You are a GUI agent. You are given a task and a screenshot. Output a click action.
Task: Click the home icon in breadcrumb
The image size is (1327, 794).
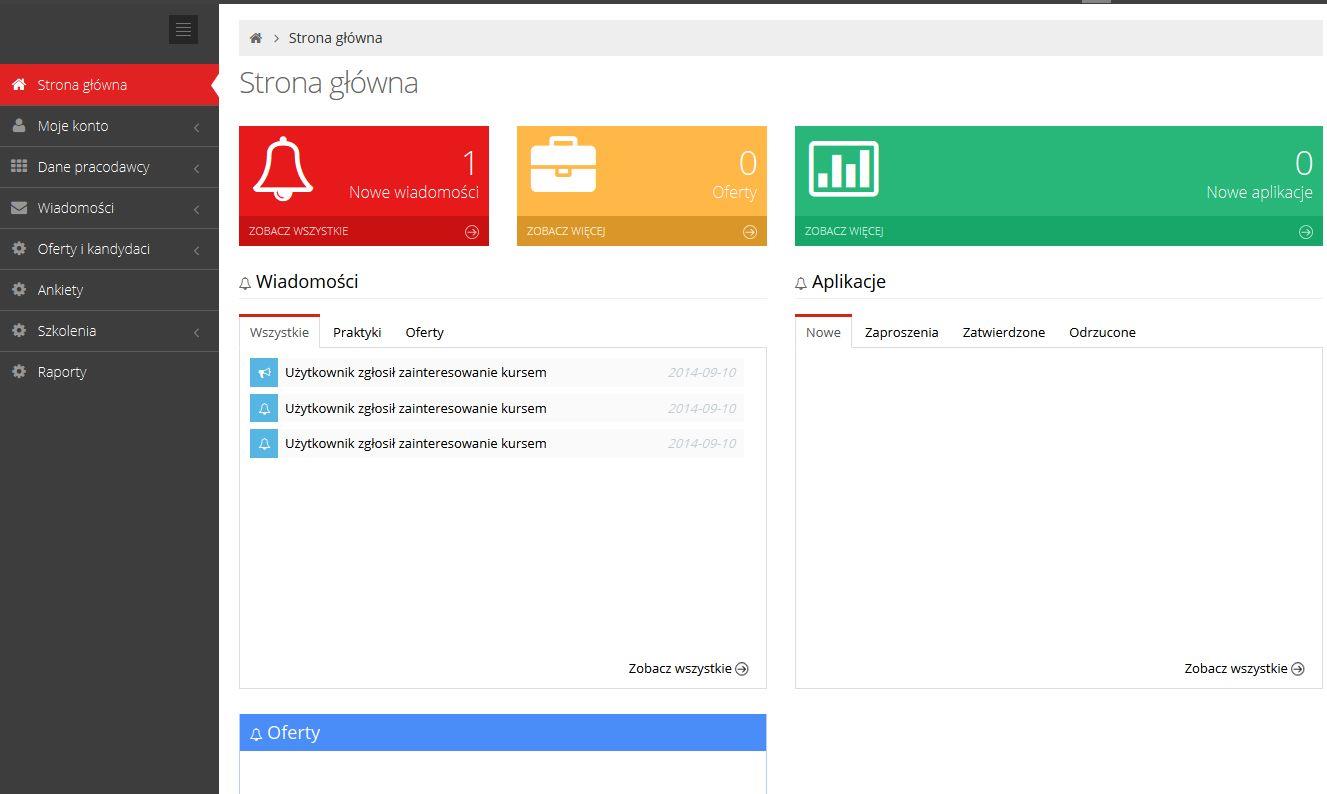256,38
